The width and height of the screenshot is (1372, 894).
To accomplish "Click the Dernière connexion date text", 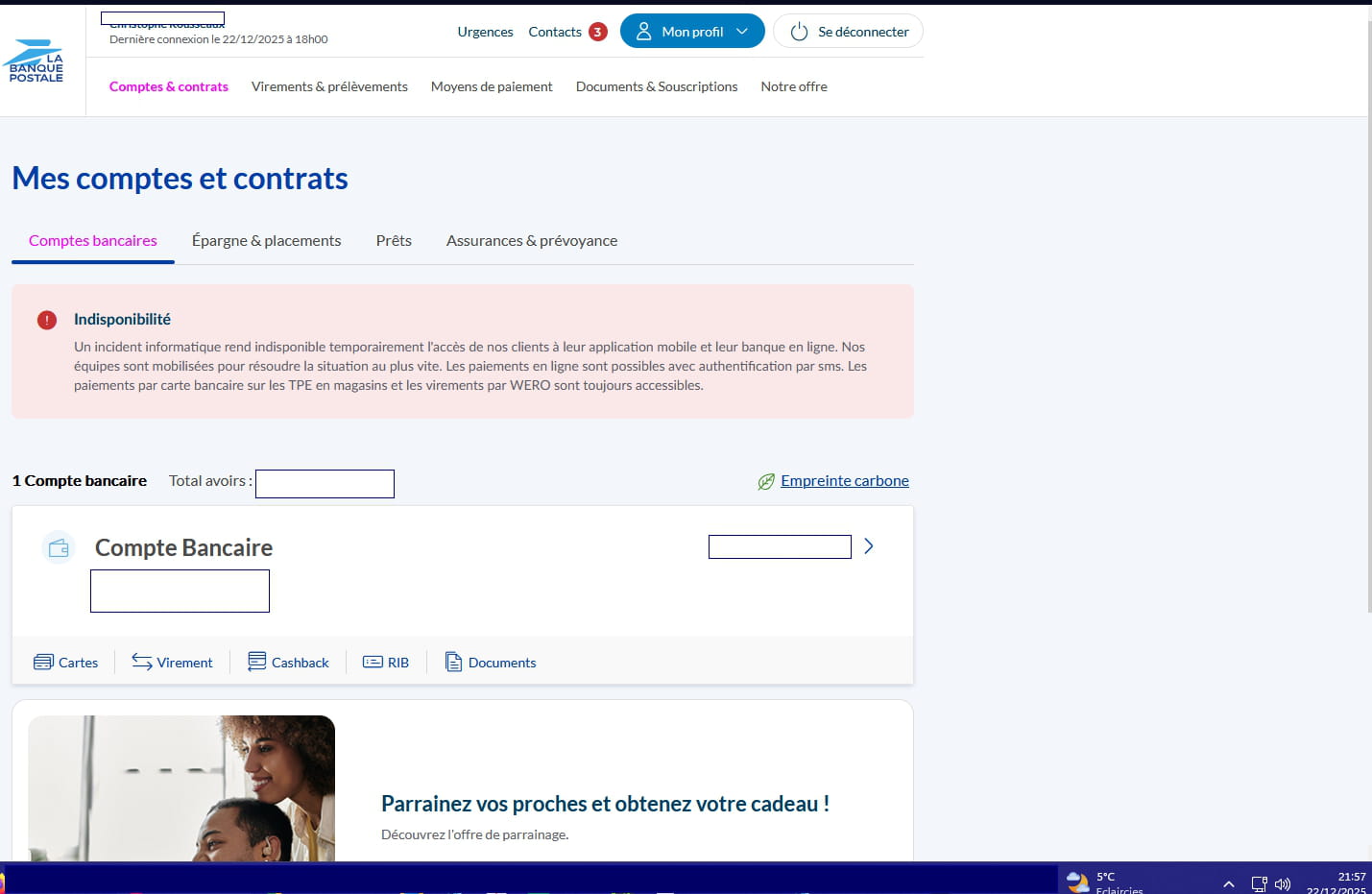I will [x=219, y=39].
